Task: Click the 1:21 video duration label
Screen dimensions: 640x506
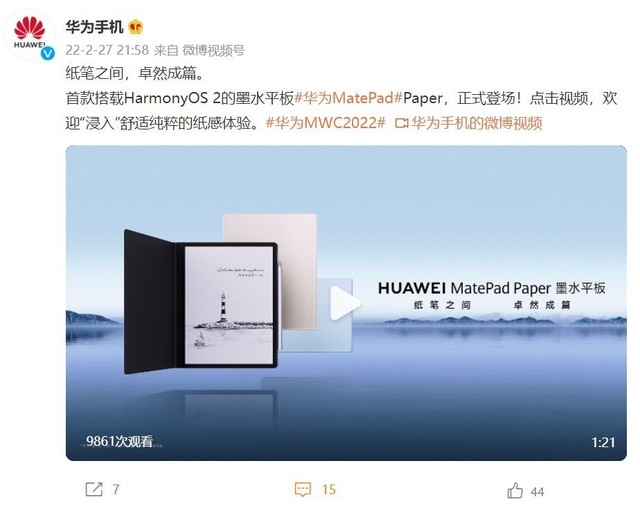Action: click(x=603, y=442)
